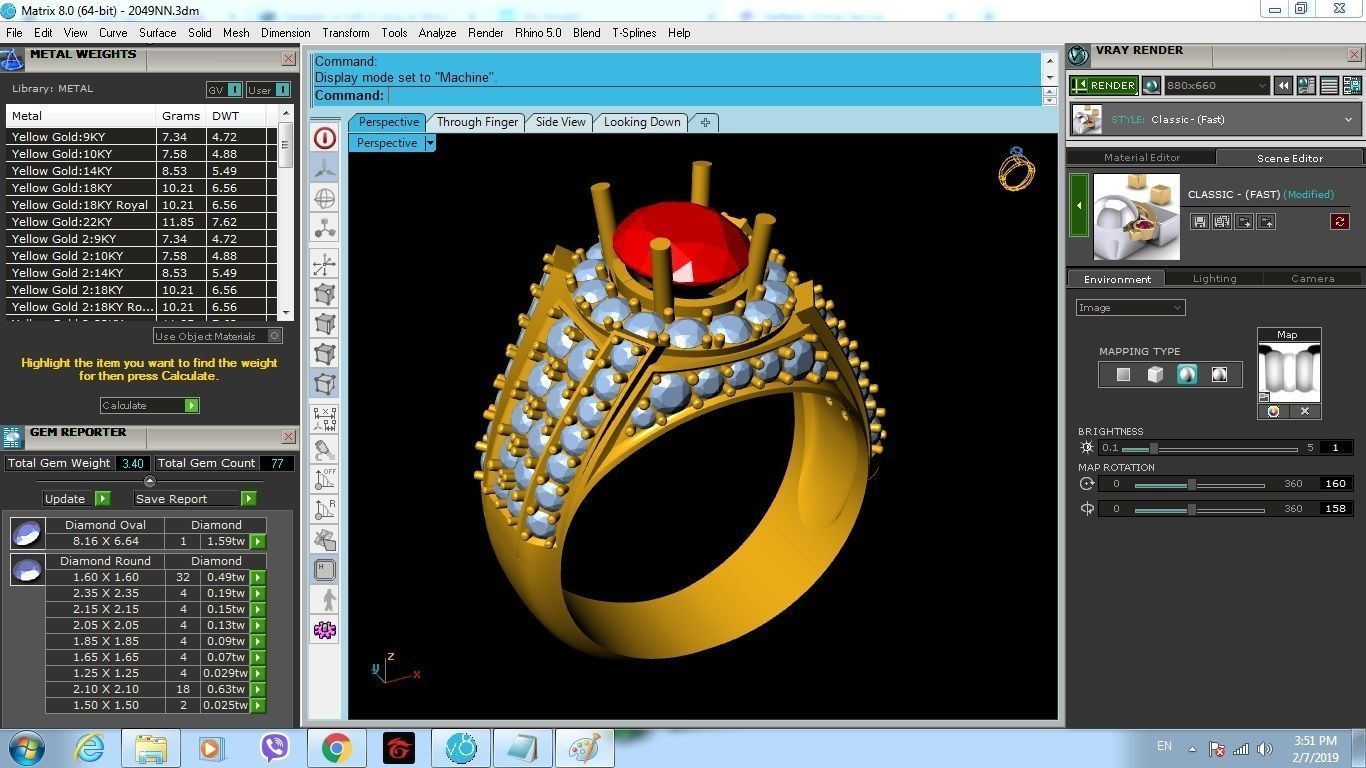
Task: Click the green arrow beside 8.16 X 6.64 row
Action: pos(257,541)
